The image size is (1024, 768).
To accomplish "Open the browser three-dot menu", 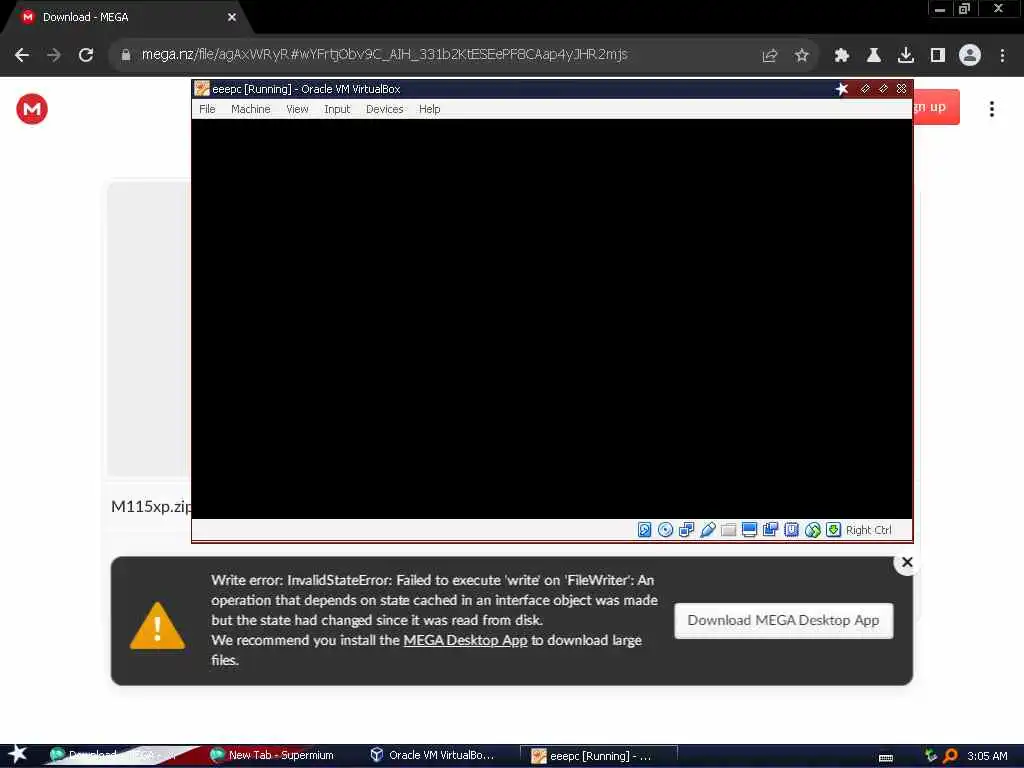I will [x=1002, y=56].
